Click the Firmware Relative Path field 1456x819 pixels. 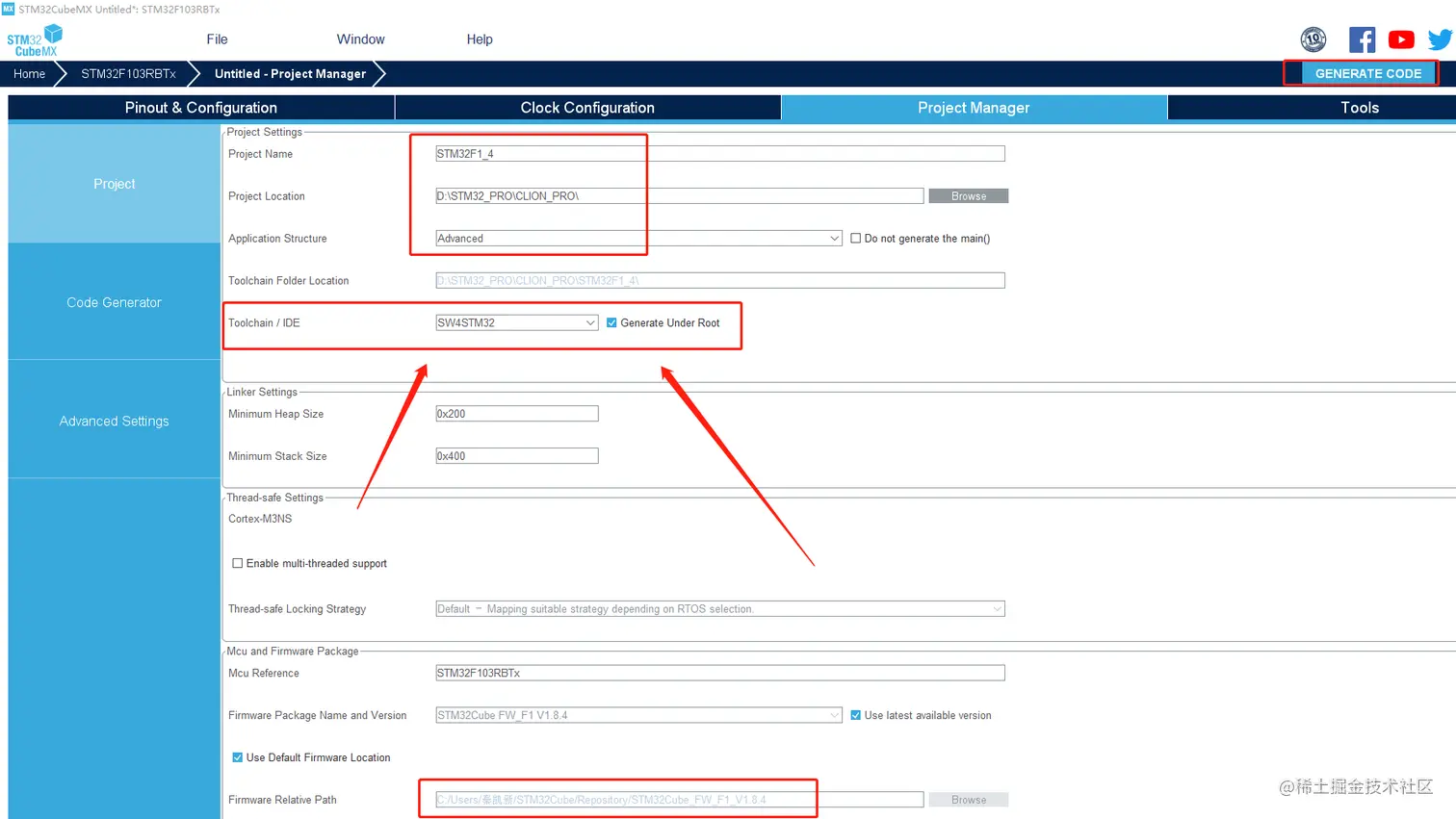pyautogui.click(x=680, y=801)
